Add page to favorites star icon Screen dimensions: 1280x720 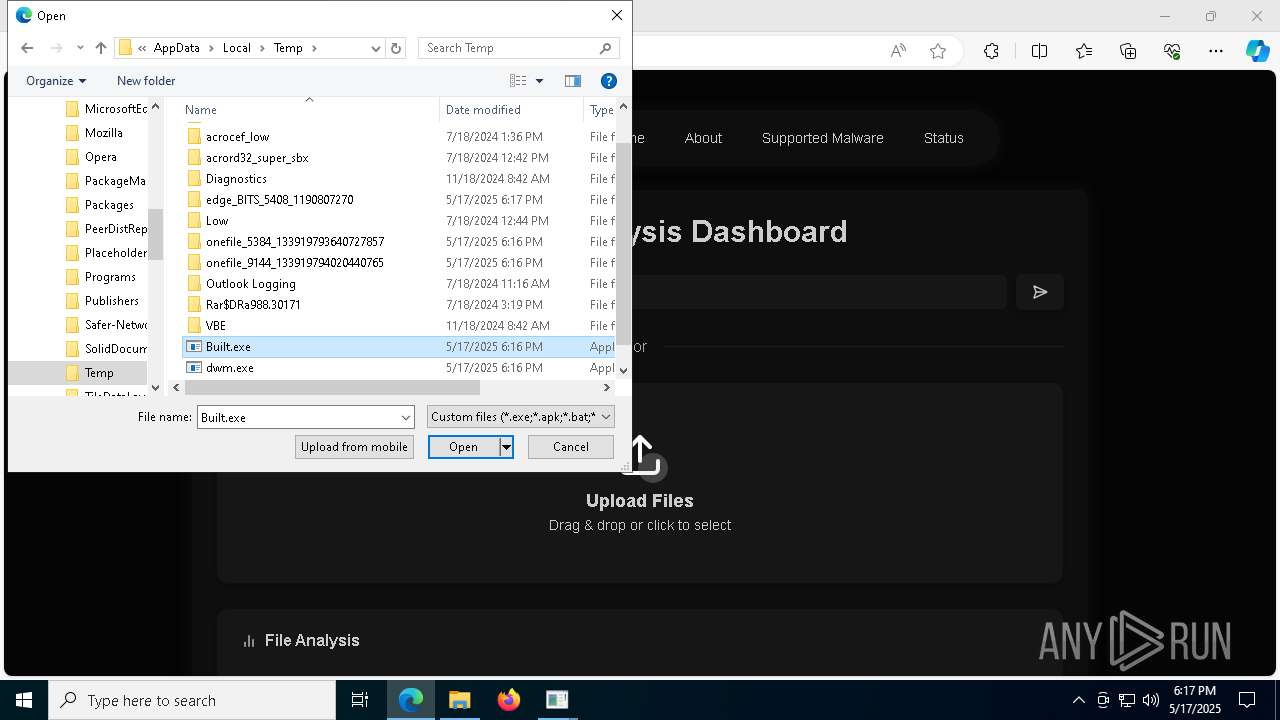(x=938, y=51)
